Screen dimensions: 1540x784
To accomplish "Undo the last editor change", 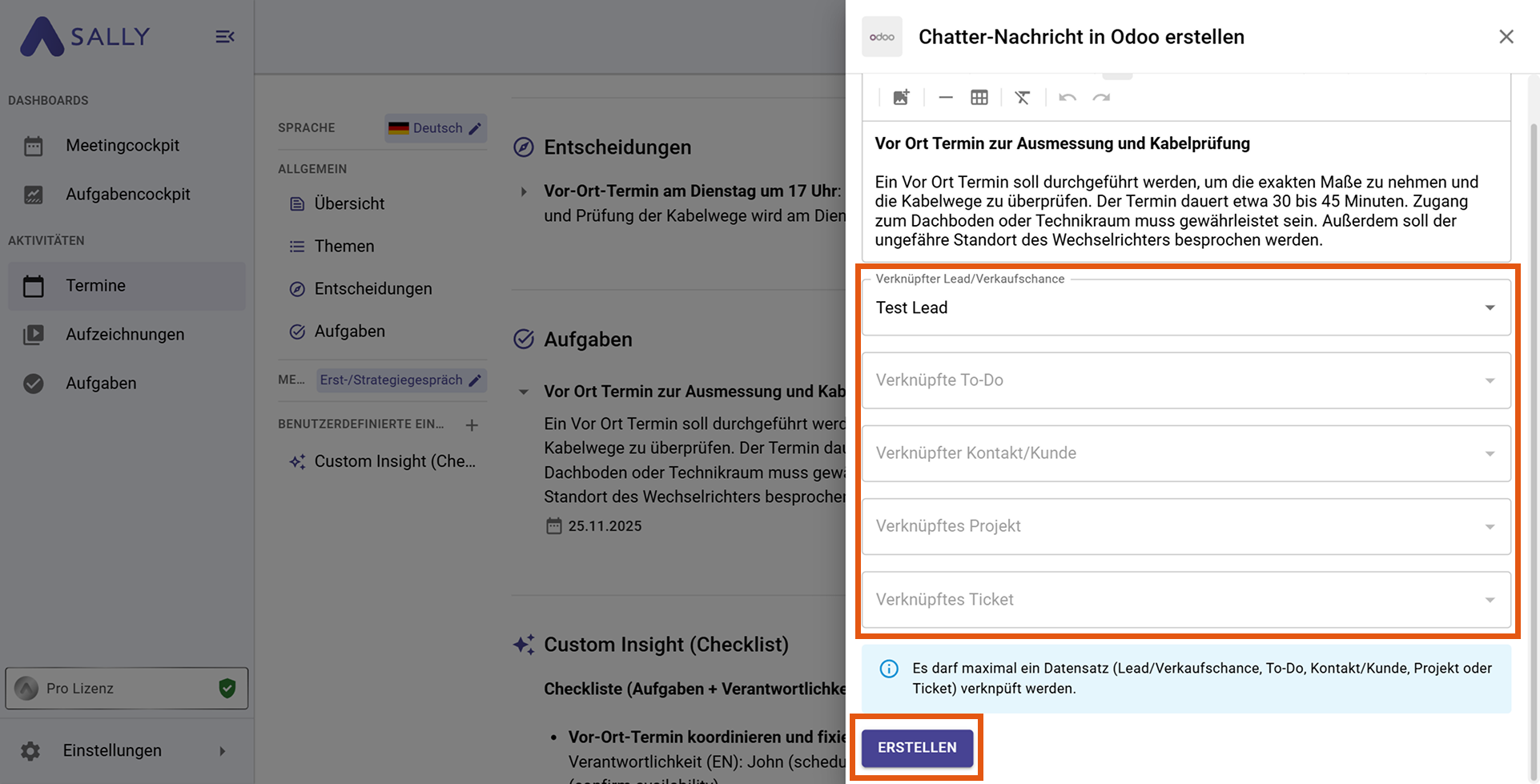I will pos(1067,98).
